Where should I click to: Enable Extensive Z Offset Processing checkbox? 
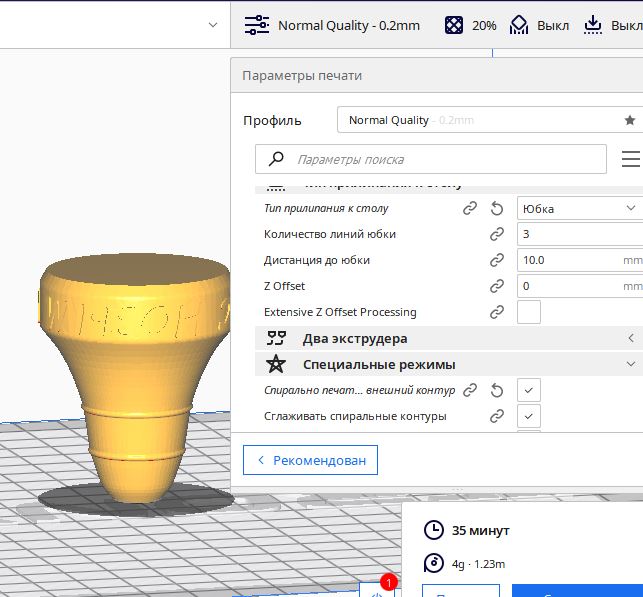(529, 312)
